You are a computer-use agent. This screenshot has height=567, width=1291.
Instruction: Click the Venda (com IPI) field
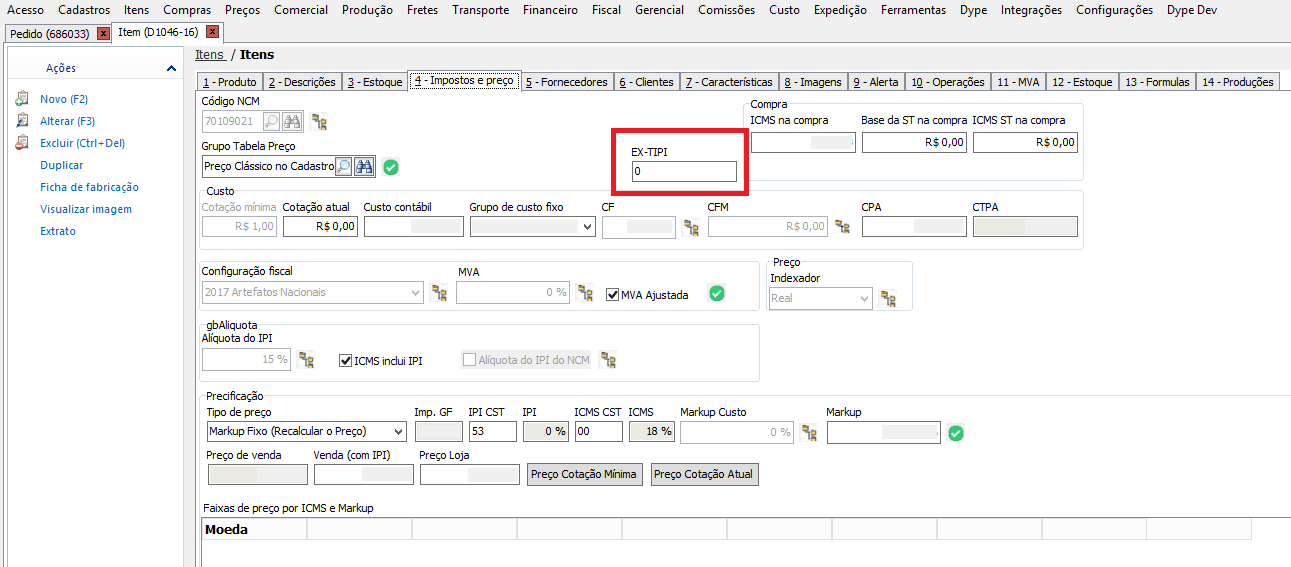click(x=363, y=475)
